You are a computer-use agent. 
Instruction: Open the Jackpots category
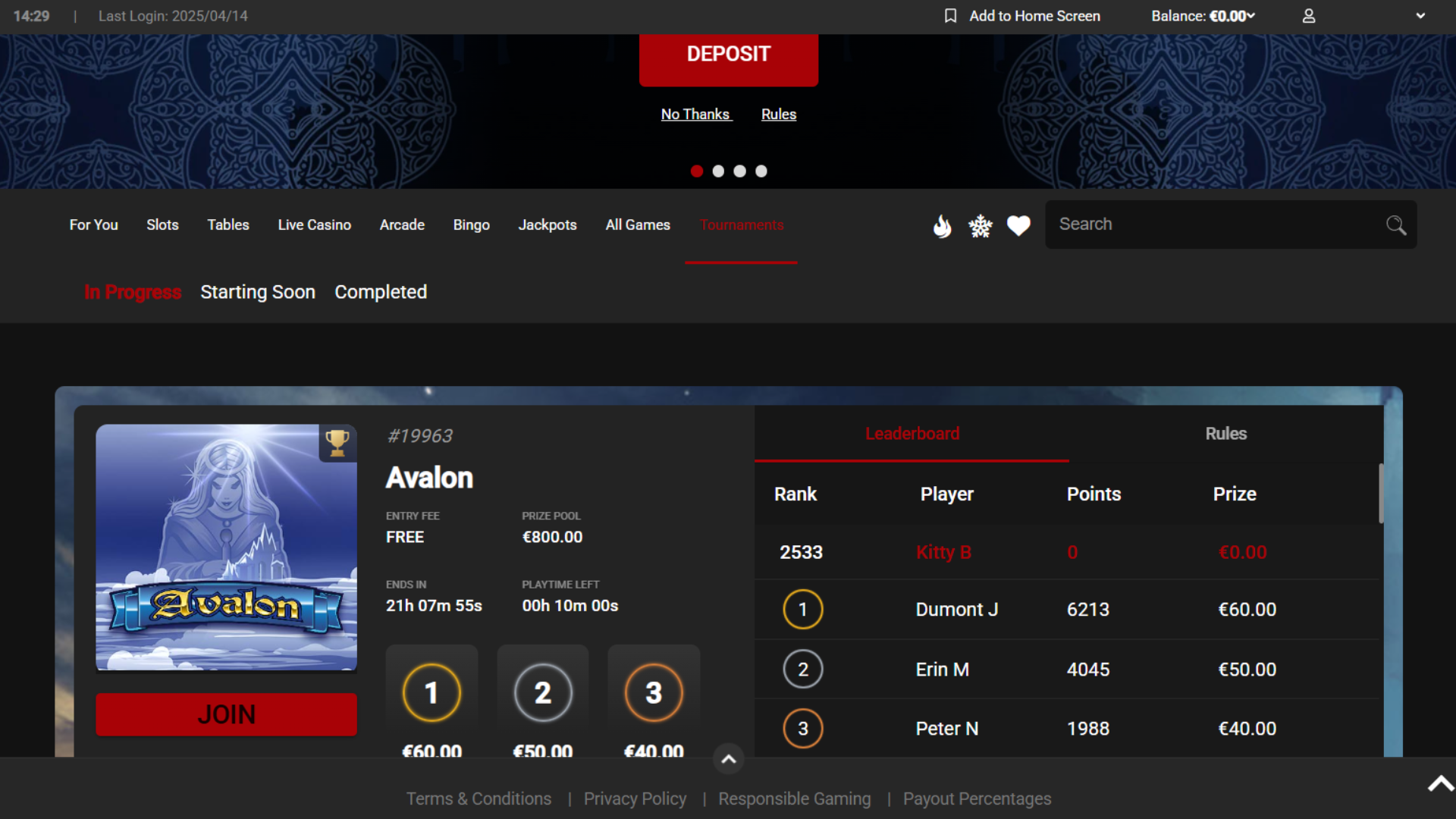pos(548,225)
